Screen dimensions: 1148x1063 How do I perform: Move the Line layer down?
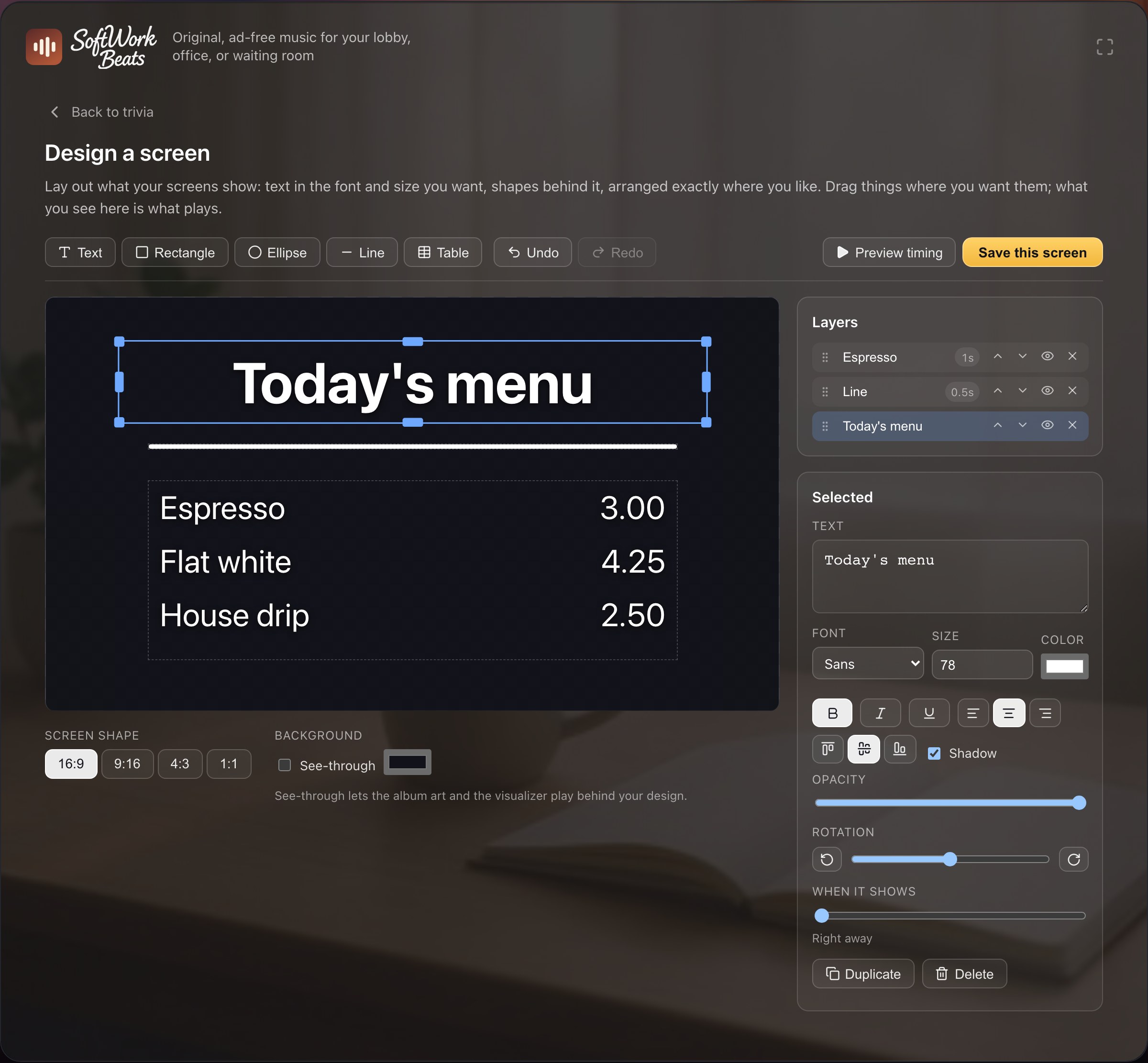pyautogui.click(x=1022, y=391)
